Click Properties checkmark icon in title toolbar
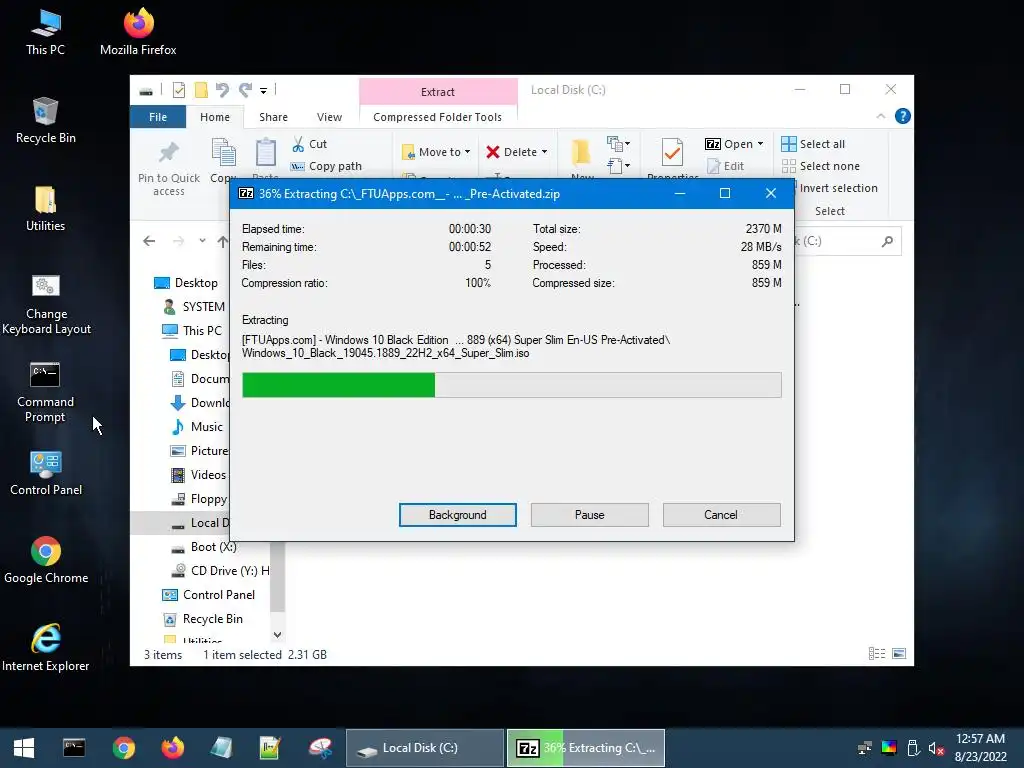 click(x=179, y=89)
